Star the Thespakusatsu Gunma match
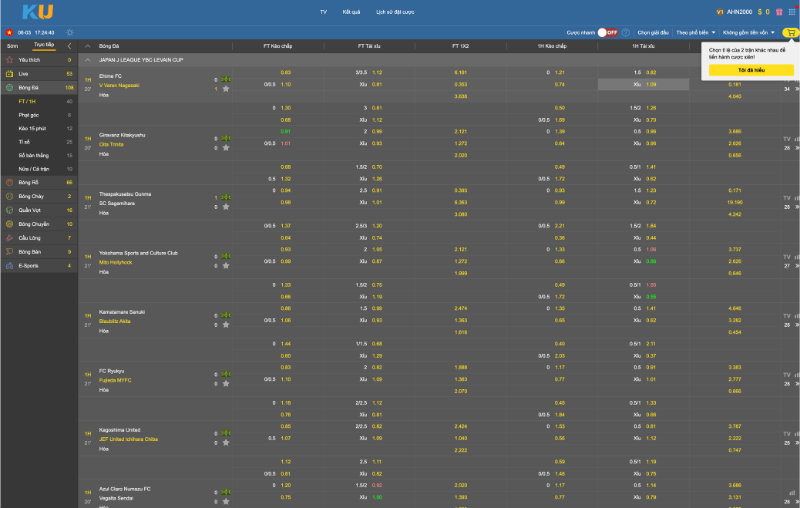This screenshot has height=508, width=800. 226,207
